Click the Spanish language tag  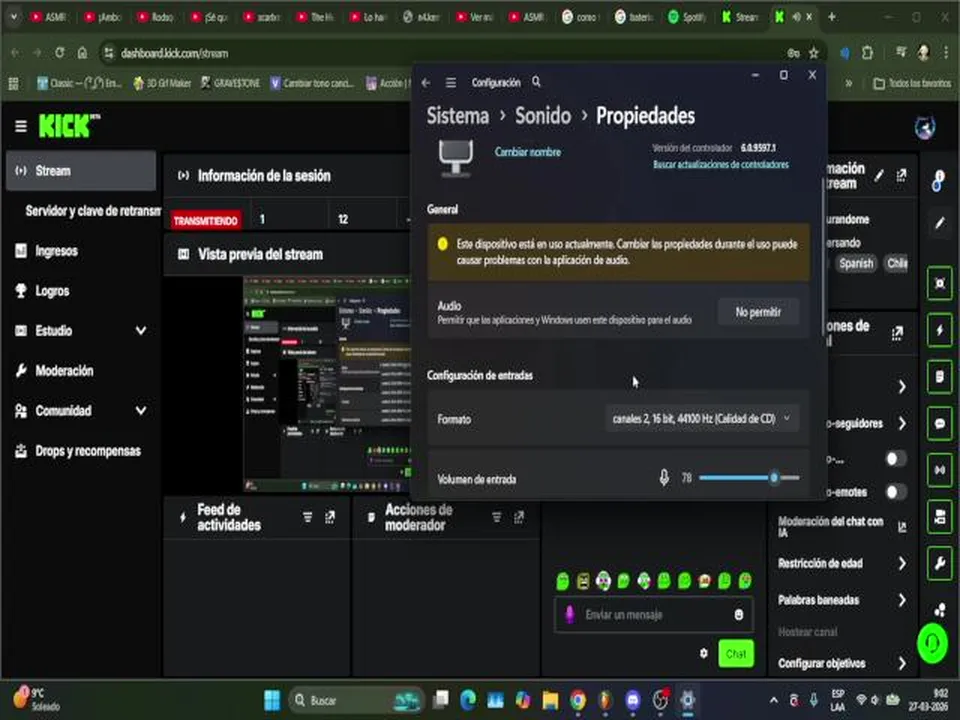[x=856, y=263]
